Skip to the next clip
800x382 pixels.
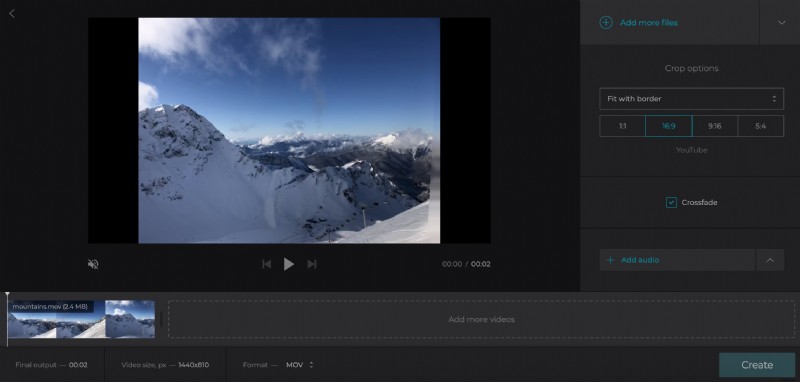tap(312, 264)
